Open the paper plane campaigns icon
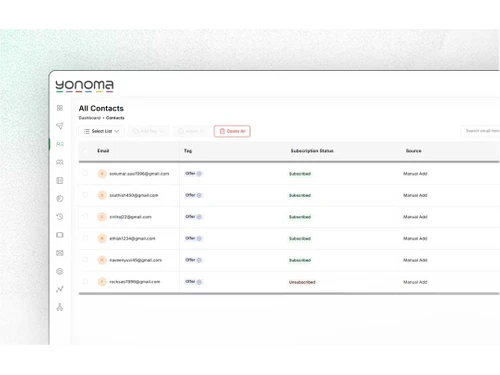This screenshot has height=375, width=500. point(60,126)
